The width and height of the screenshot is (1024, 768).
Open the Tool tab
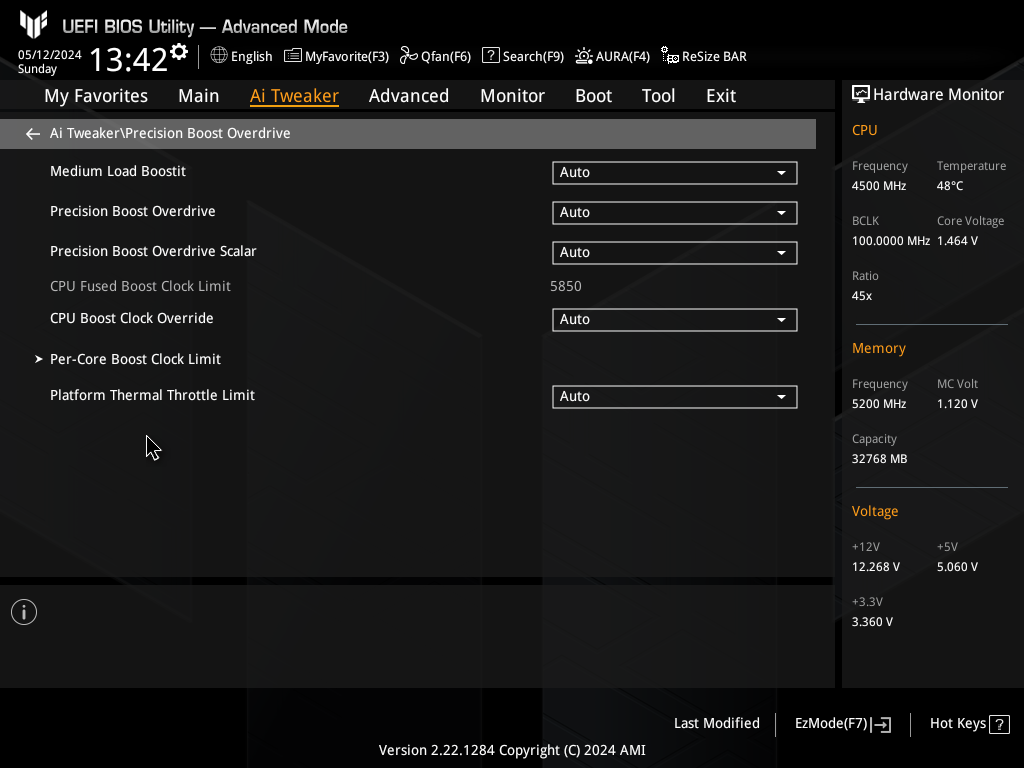658,96
